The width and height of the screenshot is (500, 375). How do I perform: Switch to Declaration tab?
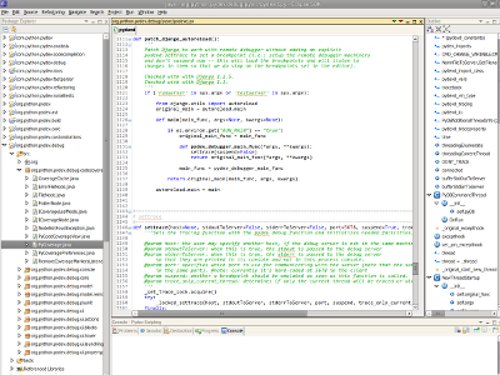click(178, 331)
